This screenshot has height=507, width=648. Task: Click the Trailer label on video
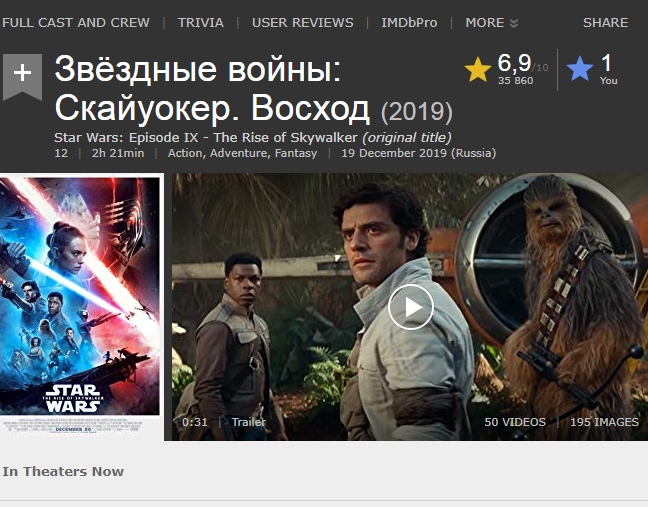pyautogui.click(x=249, y=422)
